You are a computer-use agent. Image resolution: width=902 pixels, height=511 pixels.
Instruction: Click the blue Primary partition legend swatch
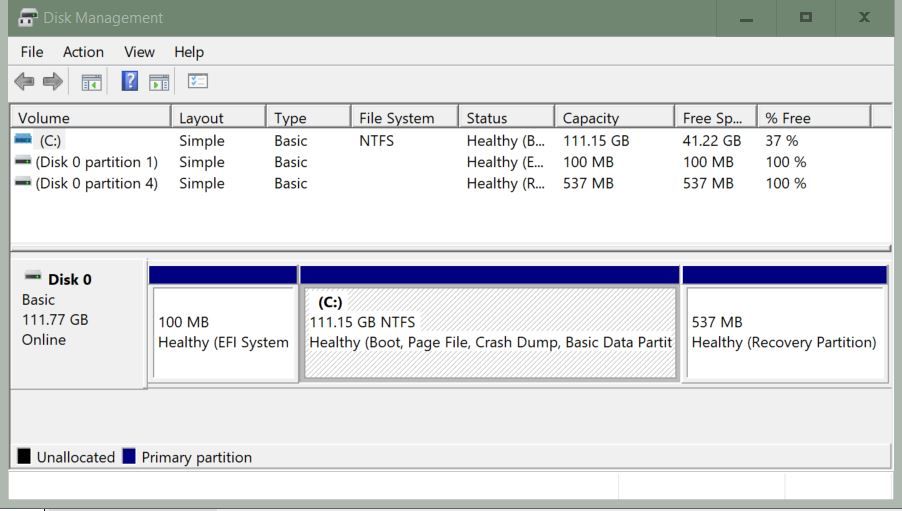click(129, 457)
